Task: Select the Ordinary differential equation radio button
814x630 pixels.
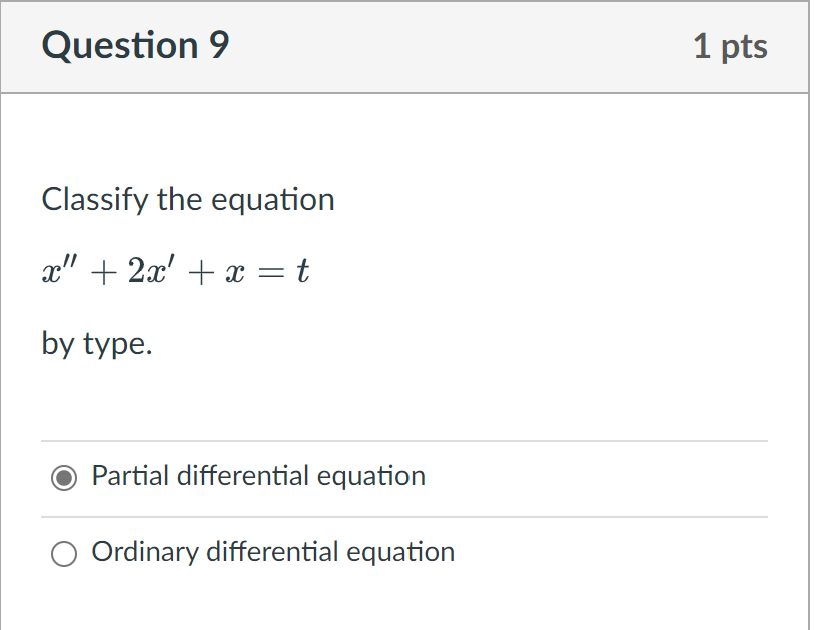Action: [64, 552]
